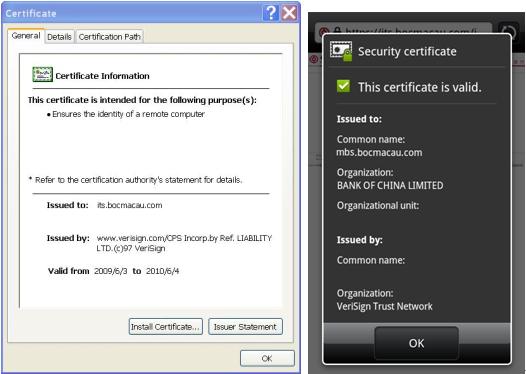Viewport: 526px width, 374px height.
Task: Switch to the Details tab
Action: coord(59,37)
